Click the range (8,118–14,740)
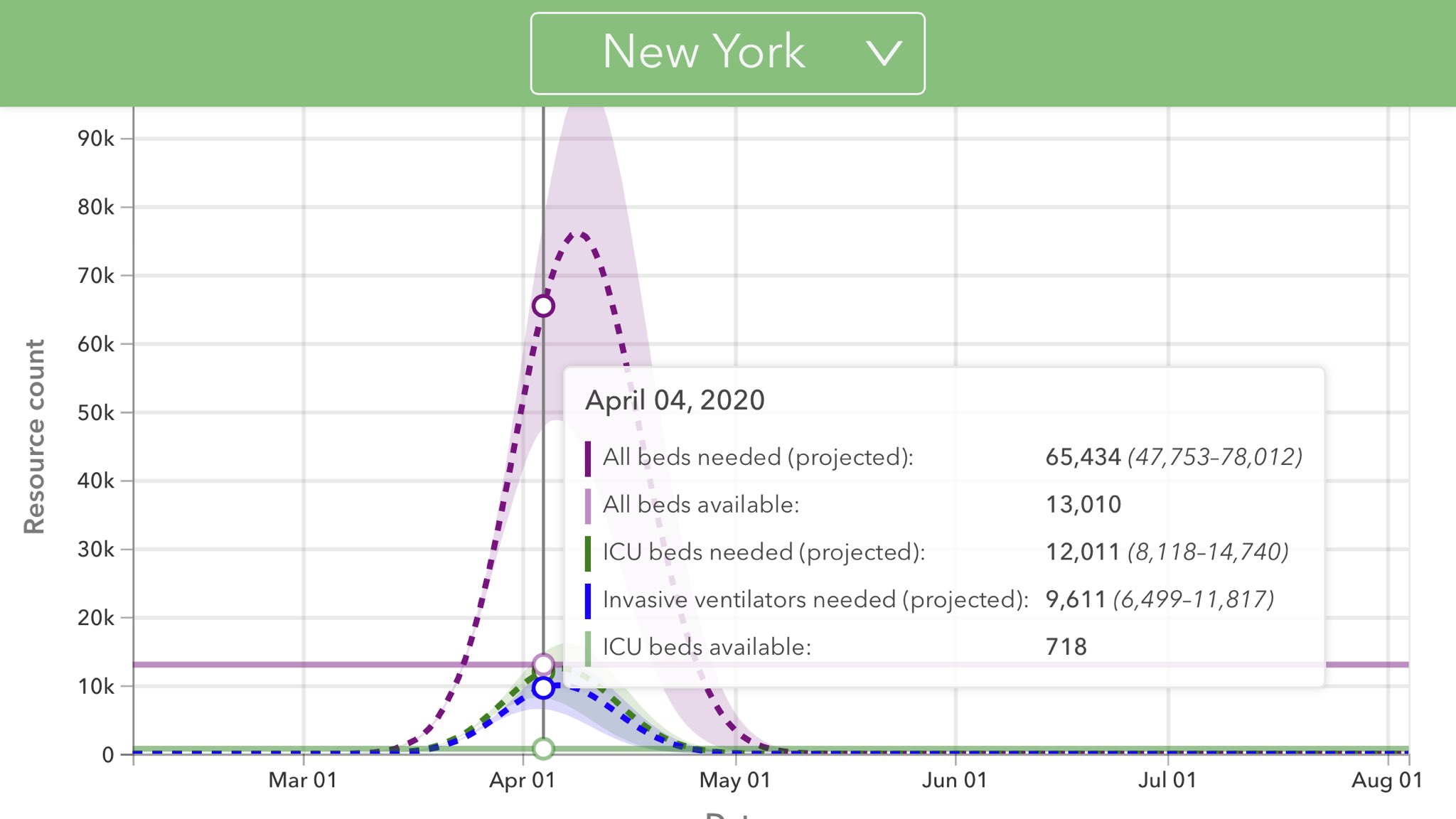 (1208, 552)
